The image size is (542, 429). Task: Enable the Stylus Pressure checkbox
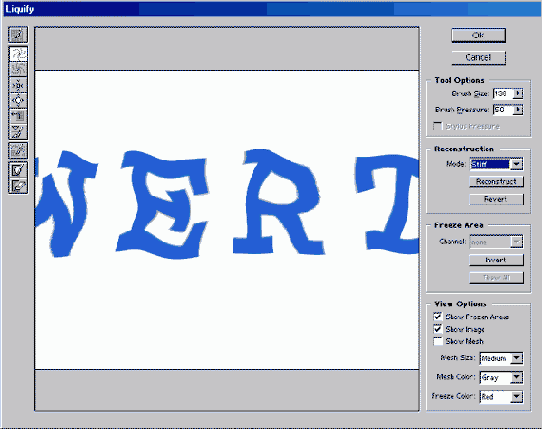(x=438, y=126)
